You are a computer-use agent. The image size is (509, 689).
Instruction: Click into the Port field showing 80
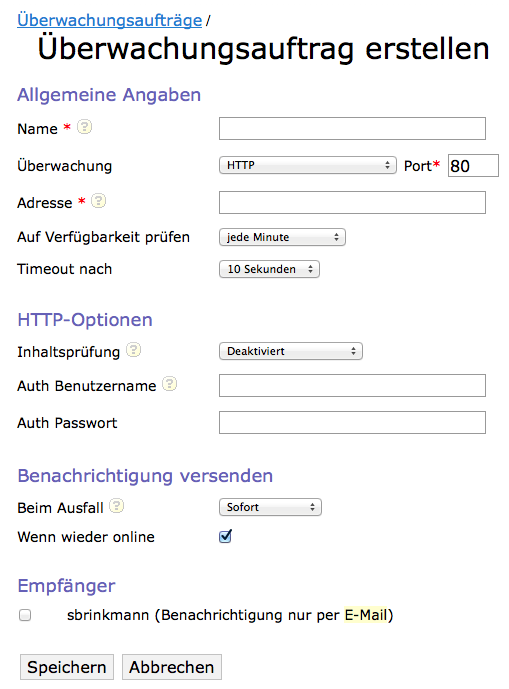click(473, 166)
